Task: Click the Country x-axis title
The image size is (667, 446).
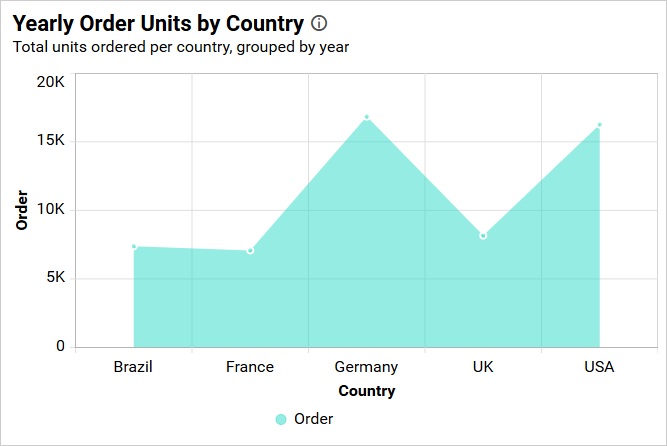Action: coord(366,391)
